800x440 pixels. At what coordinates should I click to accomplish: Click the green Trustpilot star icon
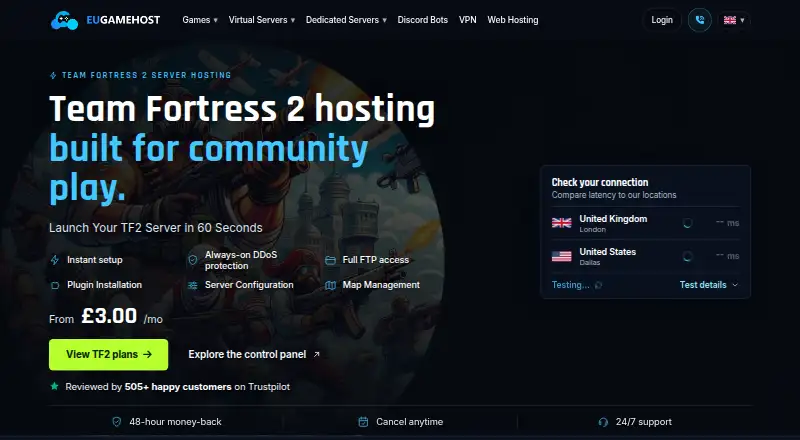[54, 386]
